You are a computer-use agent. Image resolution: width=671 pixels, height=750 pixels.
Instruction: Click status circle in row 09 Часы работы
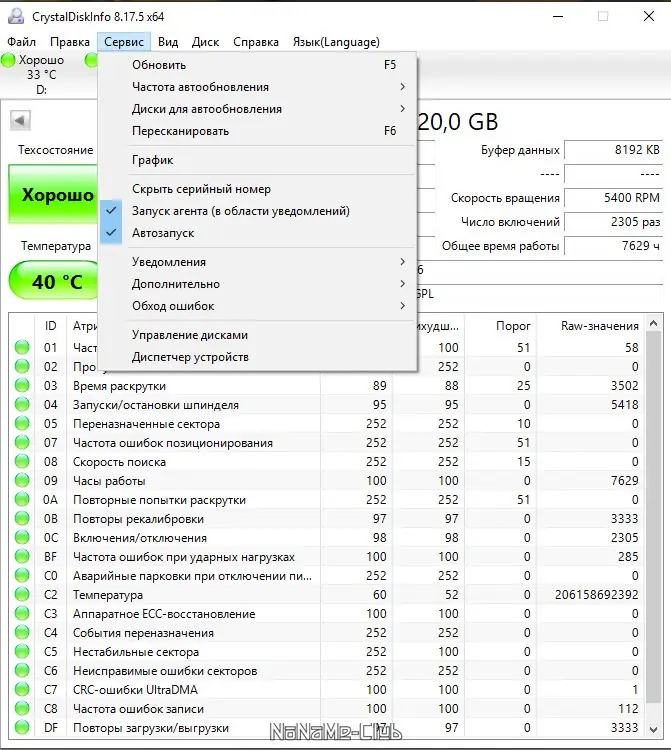(x=22, y=481)
